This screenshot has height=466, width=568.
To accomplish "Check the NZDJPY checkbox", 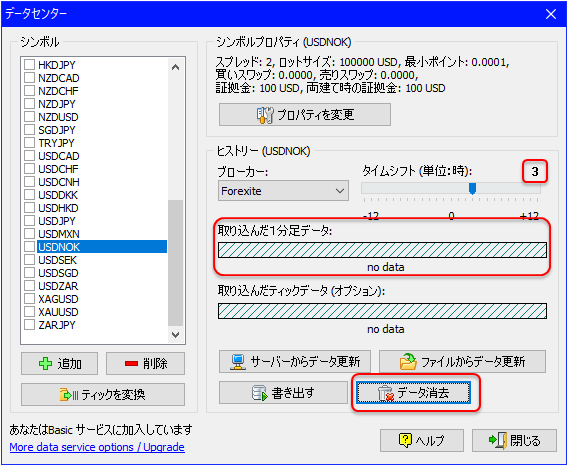I will click(x=29, y=104).
